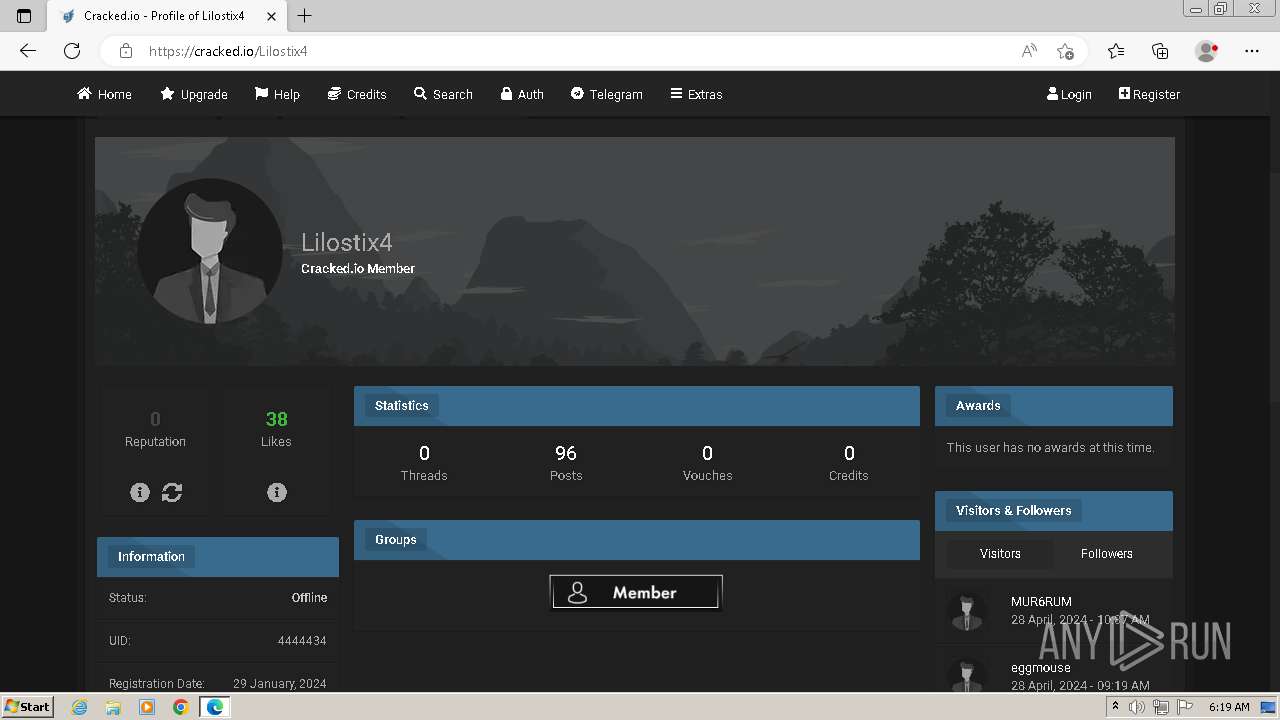1280x720 pixels.
Task: Go back with the browser back arrow
Action: (x=28, y=51)
